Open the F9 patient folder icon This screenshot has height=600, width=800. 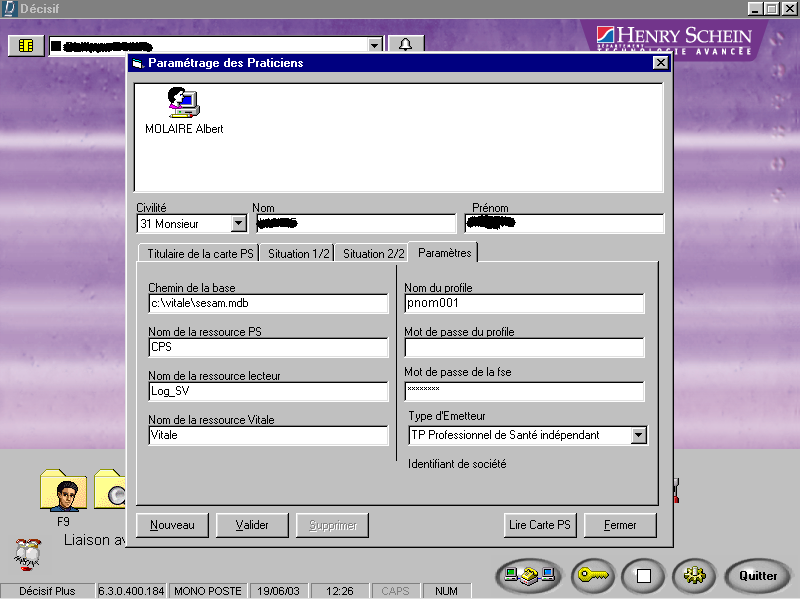(x=63, y=491)
